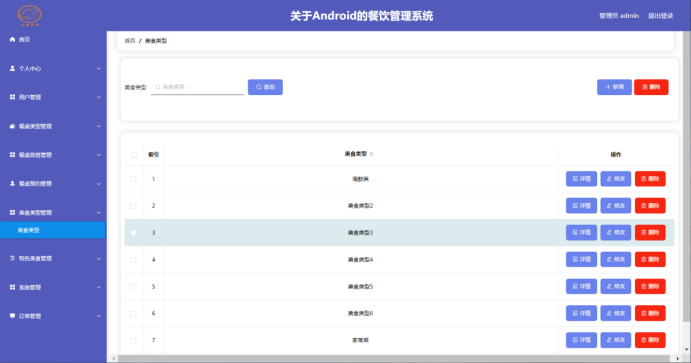
Task: Click the vertical scrollbar on the right
Action: tap(687, 176)
